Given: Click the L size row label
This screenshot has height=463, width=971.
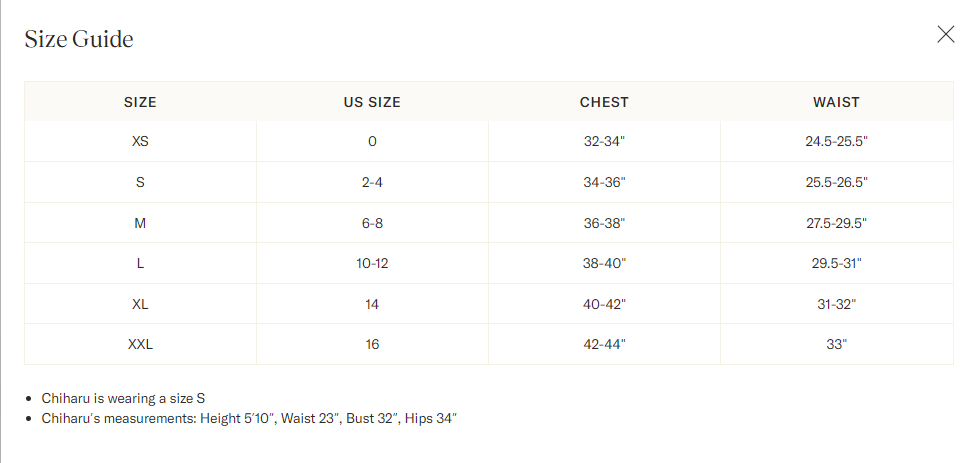Looking at the screenshot, I should (140, 263).
